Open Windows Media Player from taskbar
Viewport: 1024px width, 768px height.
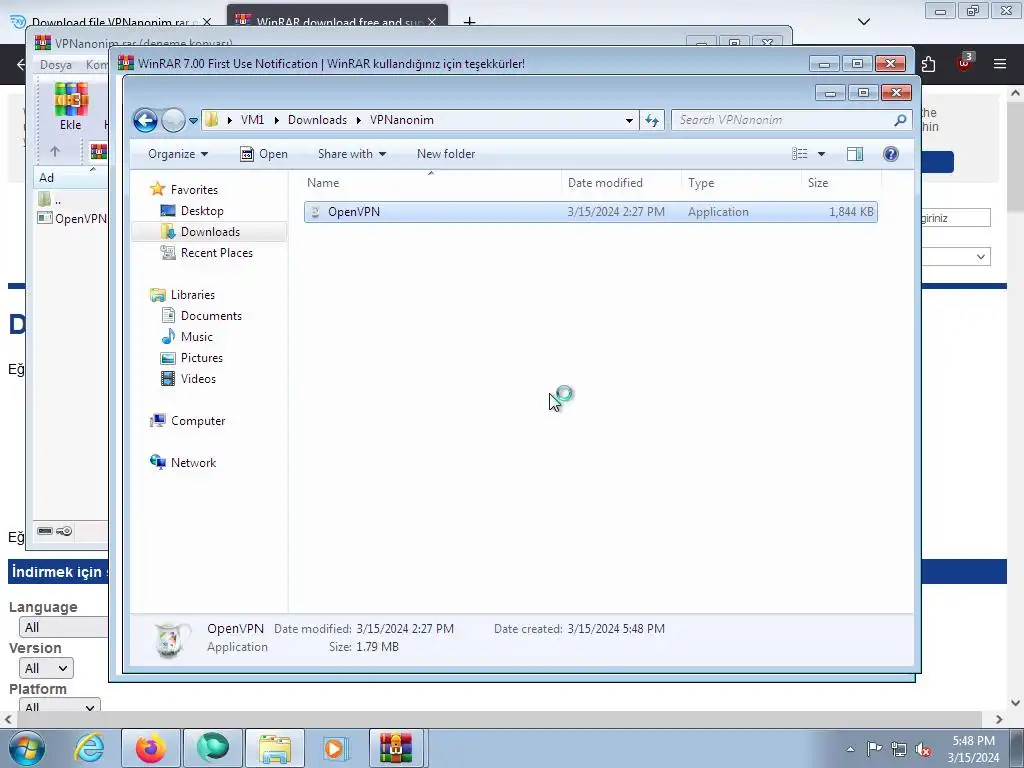[334, 748]
